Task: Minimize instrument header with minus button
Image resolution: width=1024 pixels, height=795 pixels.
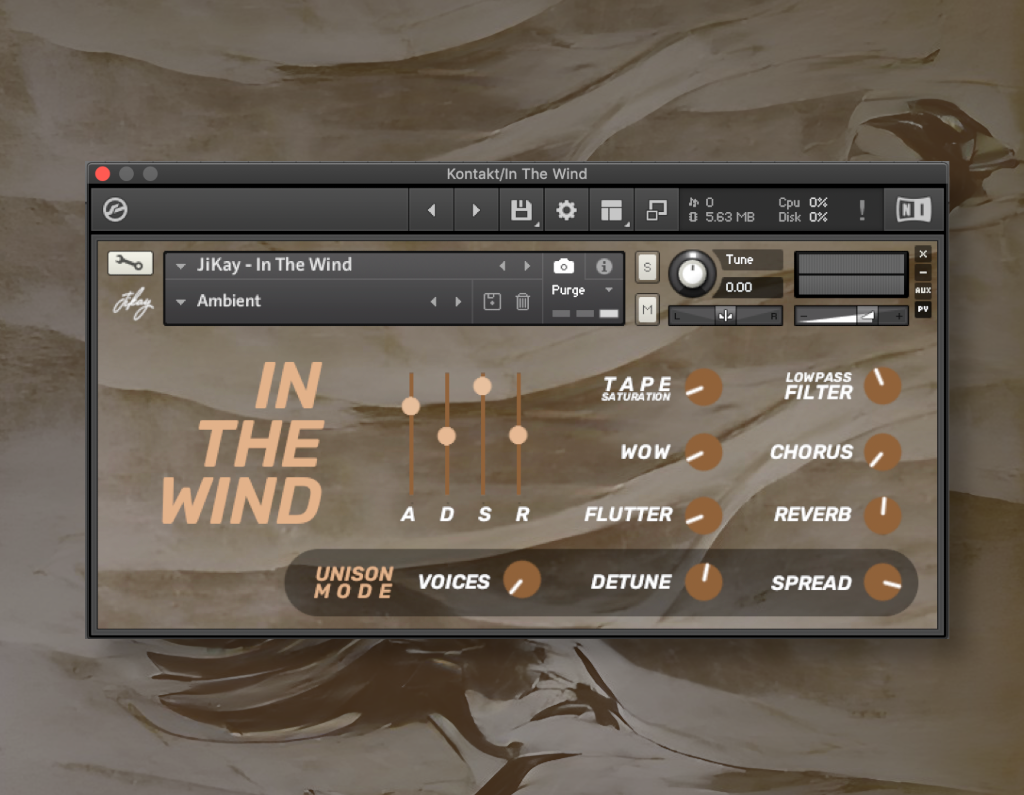Action: 923,272
